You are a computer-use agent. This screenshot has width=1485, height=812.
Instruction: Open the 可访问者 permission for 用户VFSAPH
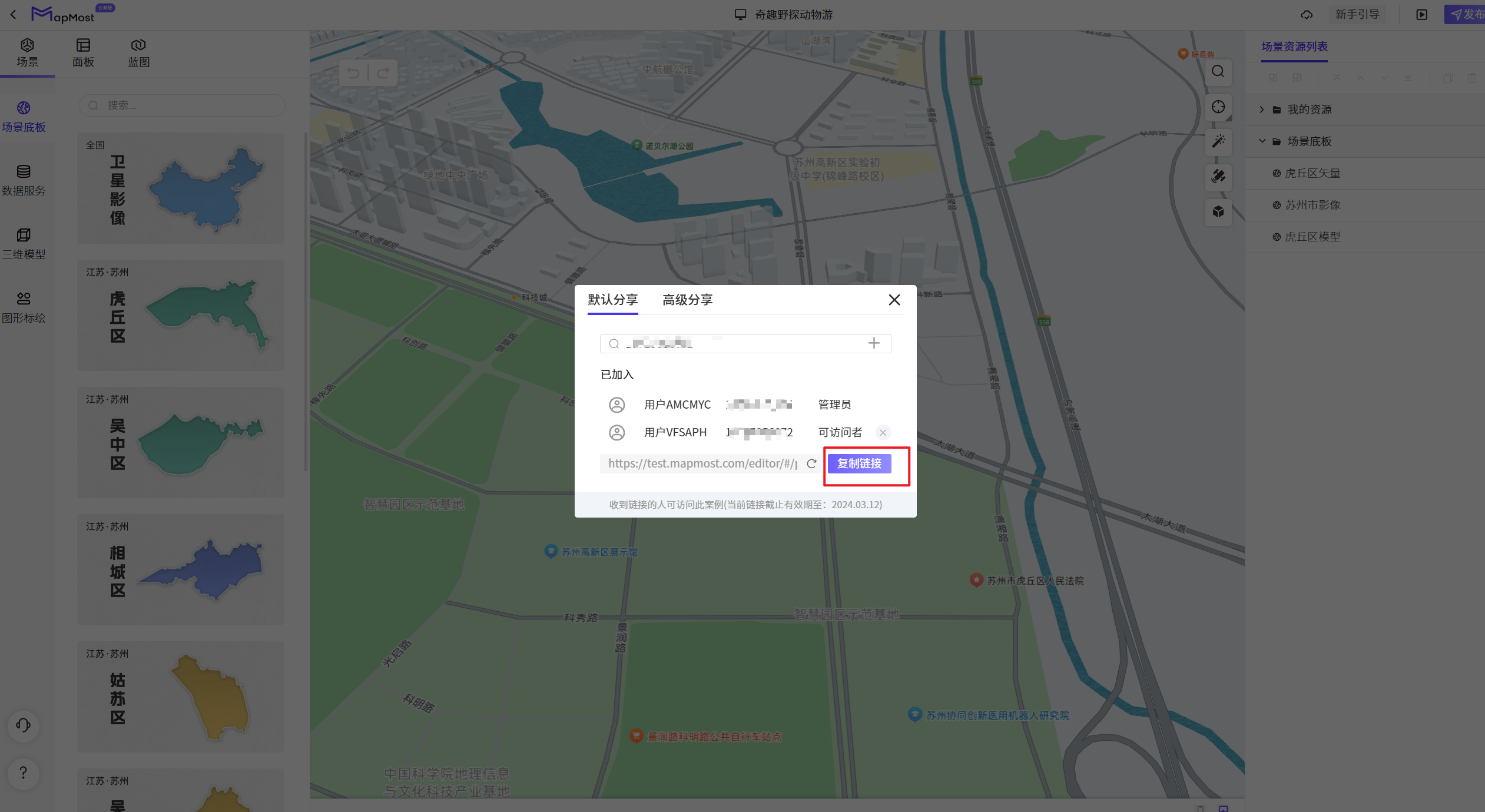coord(840,432)
